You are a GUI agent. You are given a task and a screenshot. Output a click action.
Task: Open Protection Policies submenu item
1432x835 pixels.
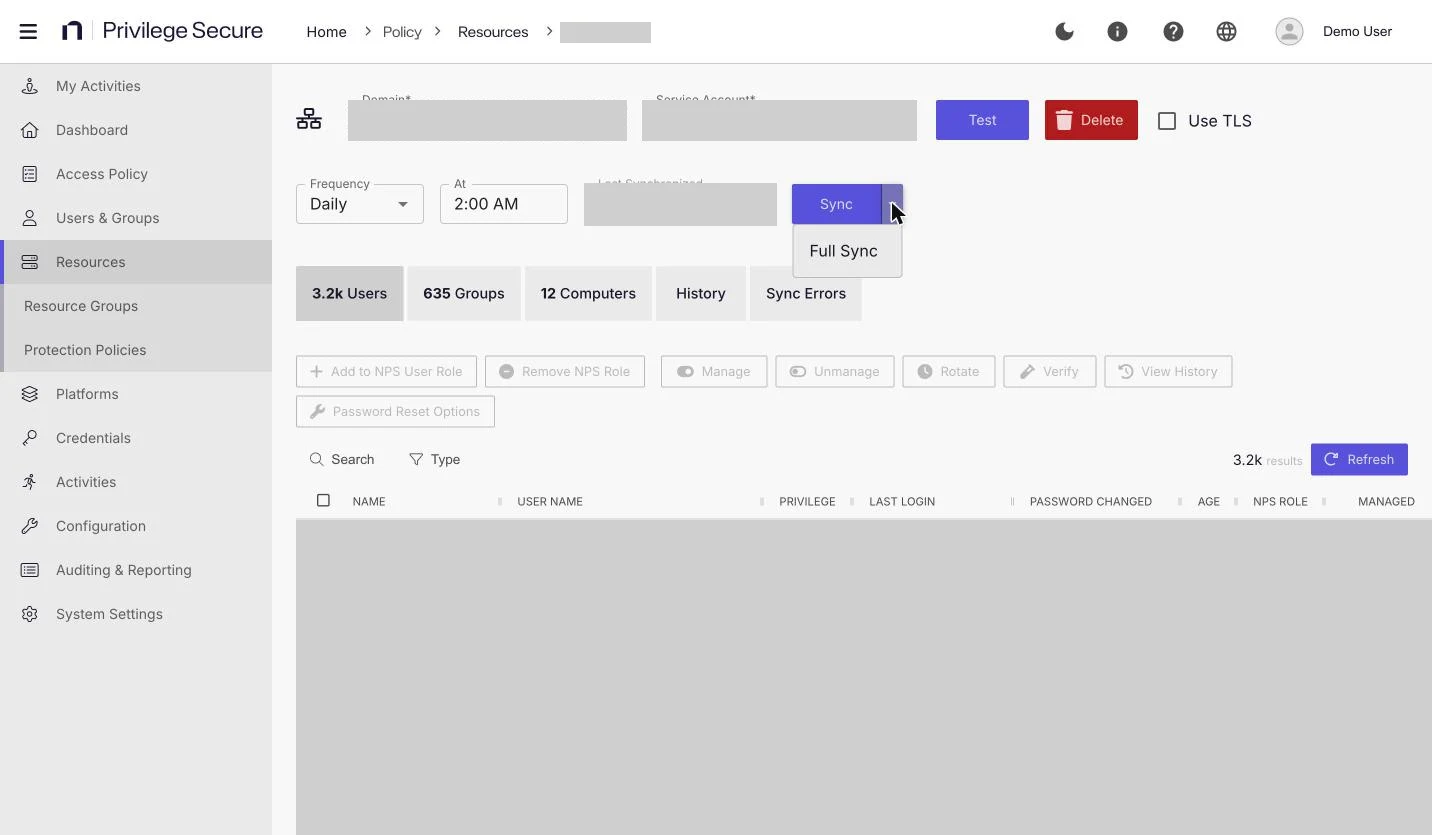(136, 350)
